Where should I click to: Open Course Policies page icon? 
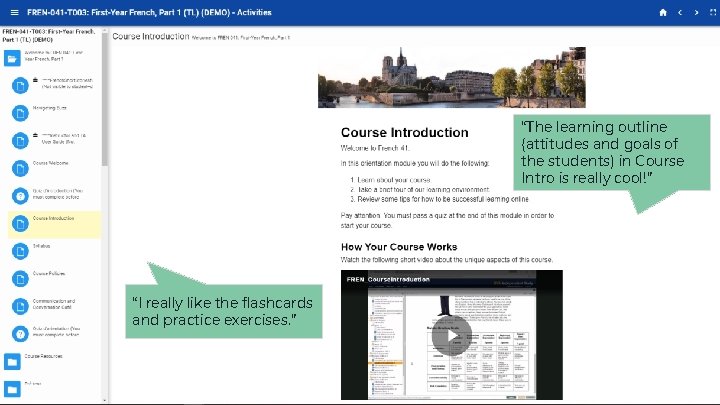pos(20,279)
